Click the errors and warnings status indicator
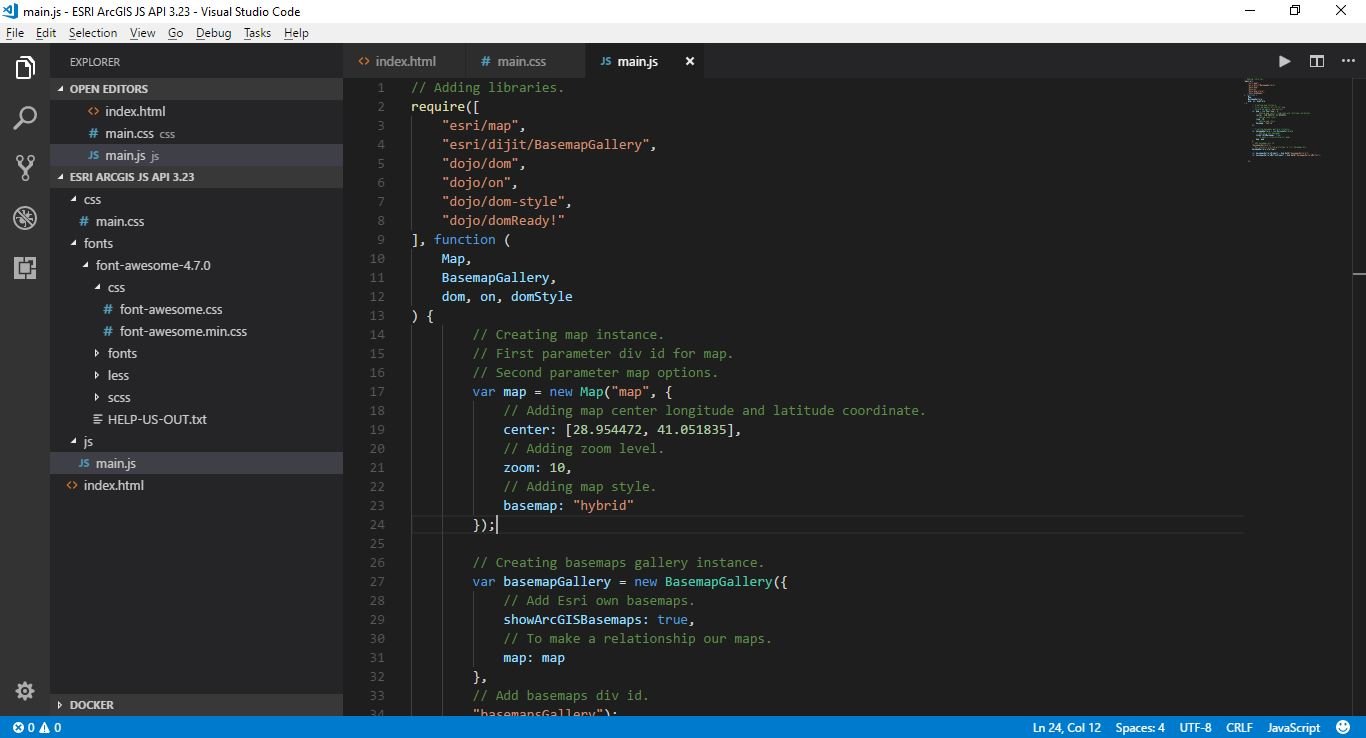The image size is (1366, 738). [x=37, y=728]
